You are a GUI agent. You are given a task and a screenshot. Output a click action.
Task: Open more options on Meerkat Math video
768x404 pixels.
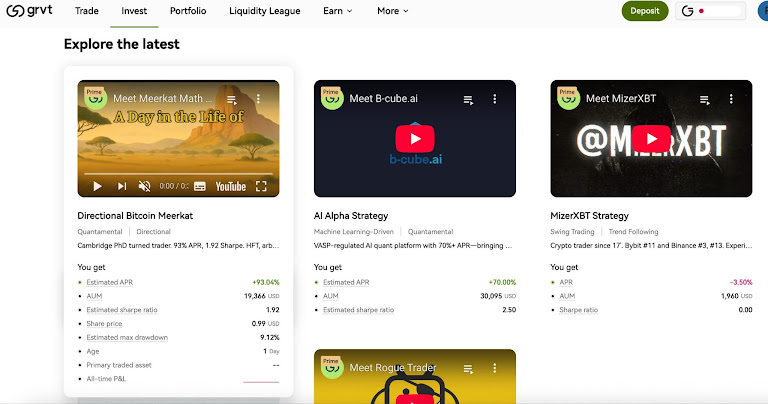coord(258,99)
